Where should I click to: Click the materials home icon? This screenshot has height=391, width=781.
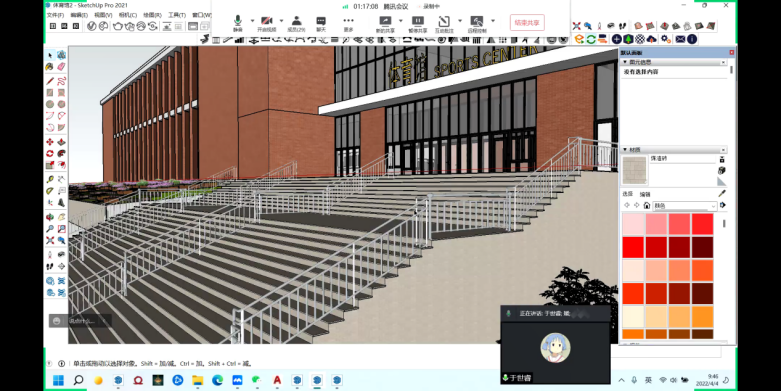click(x=647, y=205)
